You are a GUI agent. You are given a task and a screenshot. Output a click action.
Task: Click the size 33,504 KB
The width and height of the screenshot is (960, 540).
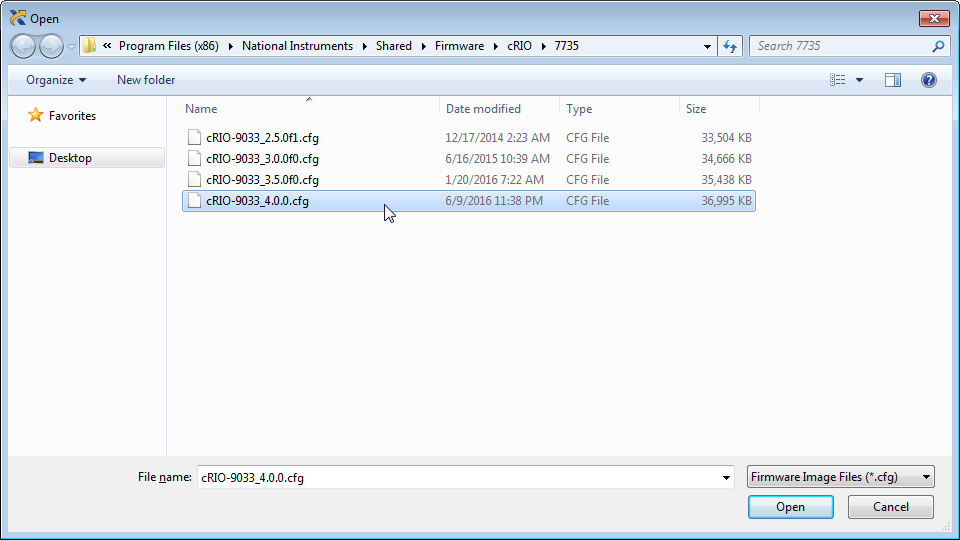click(726, 138)
